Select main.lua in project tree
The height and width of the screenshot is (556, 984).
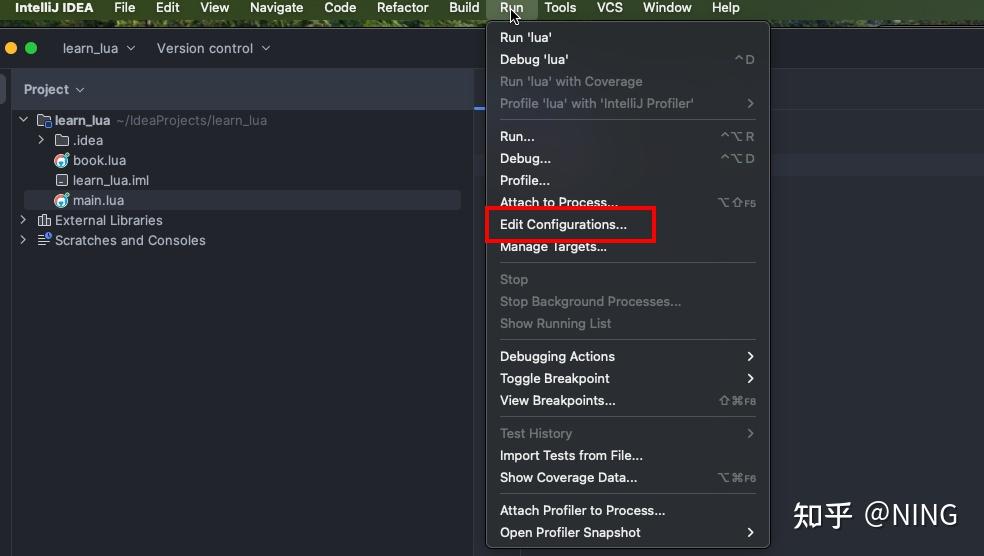pos(242,201)
